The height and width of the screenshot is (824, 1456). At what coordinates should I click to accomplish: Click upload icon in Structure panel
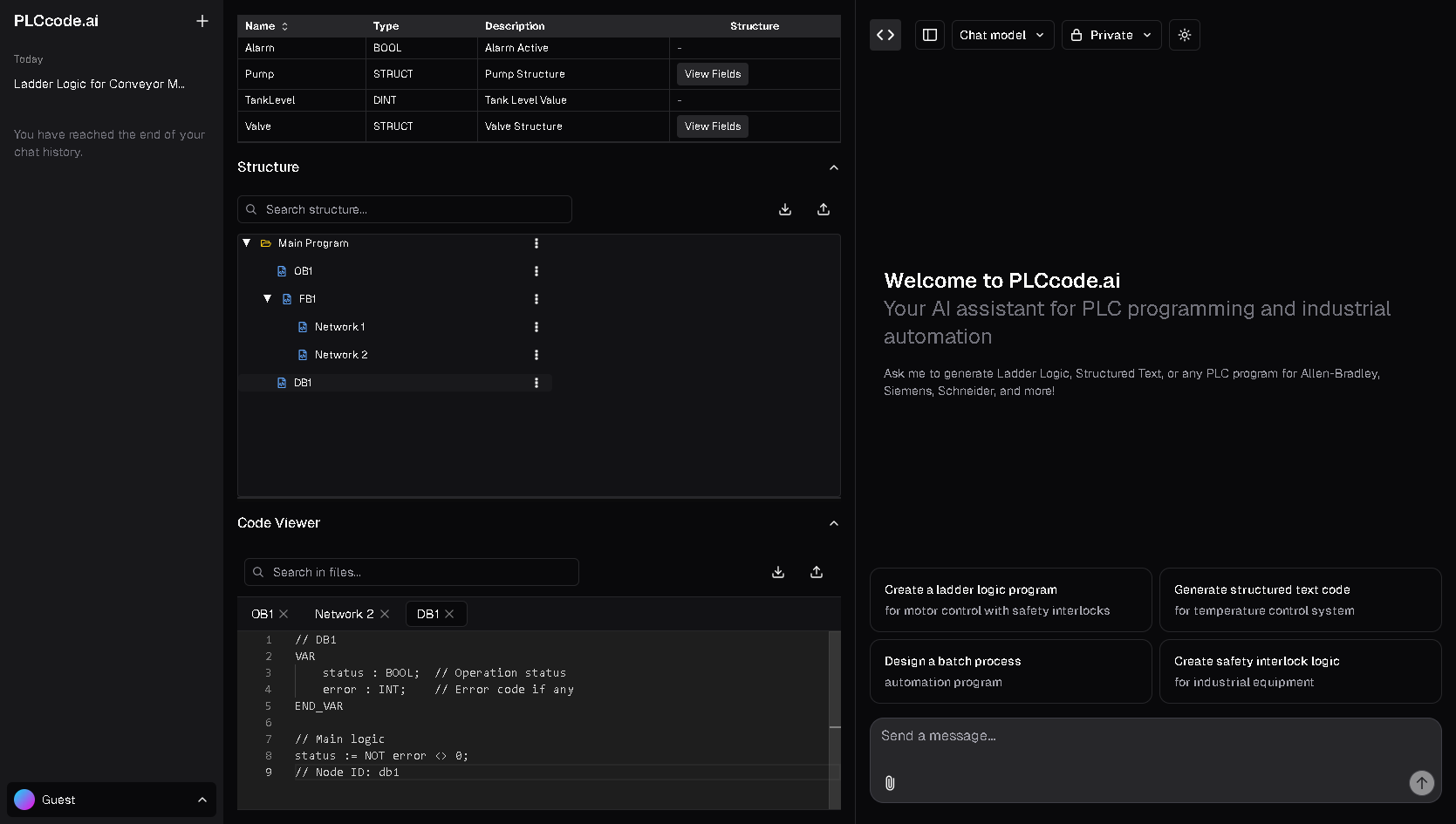pos(824,209)
